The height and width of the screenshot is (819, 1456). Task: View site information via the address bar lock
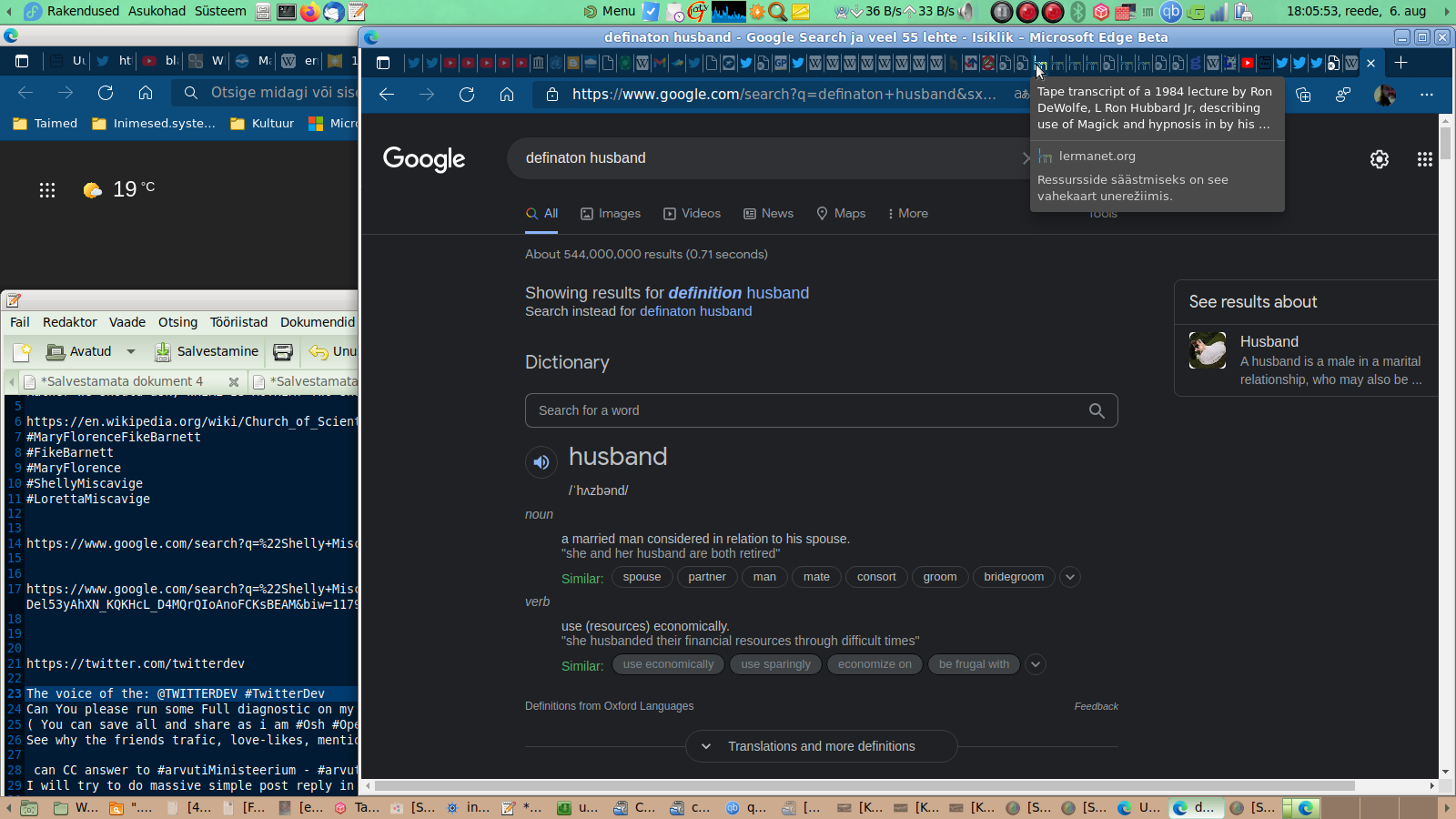coord(551,95)
